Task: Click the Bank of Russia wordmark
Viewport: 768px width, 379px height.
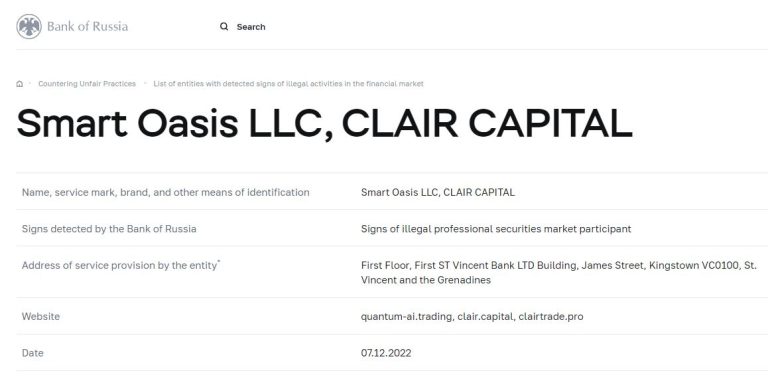Action: 87,26
